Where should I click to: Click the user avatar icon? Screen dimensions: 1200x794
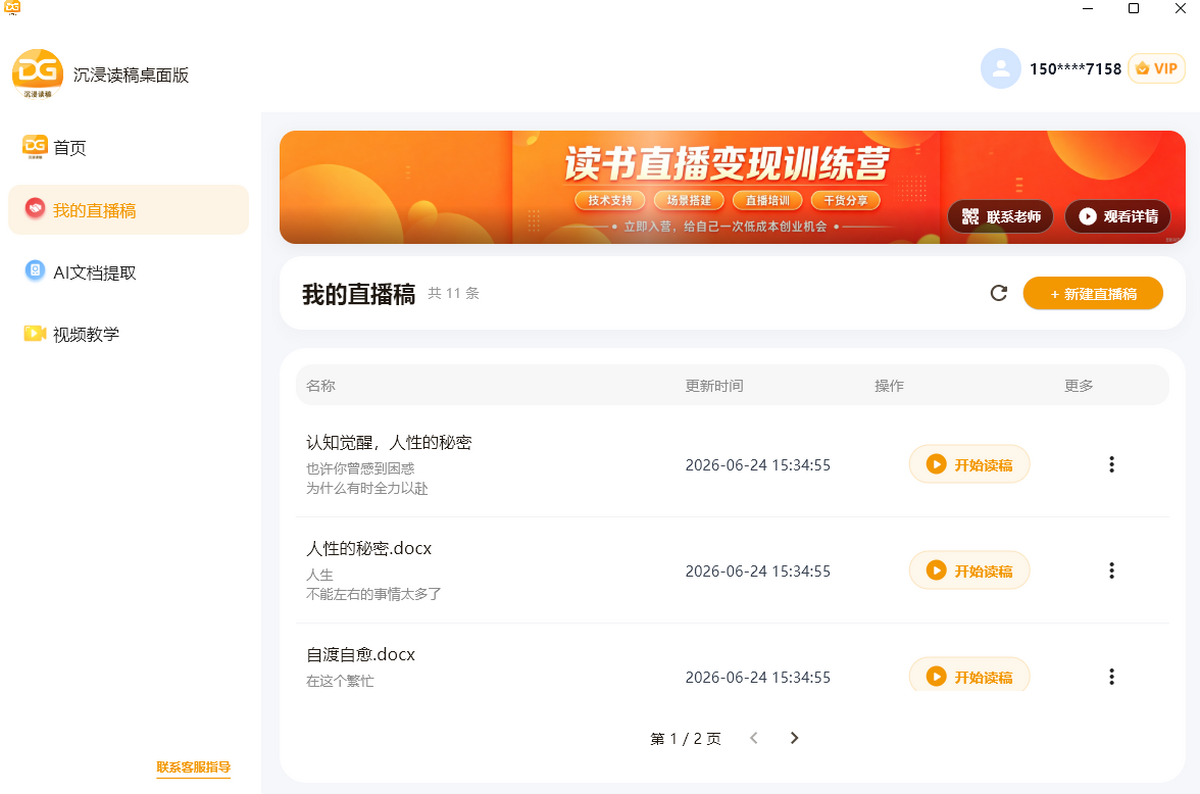pyautogui.click(x=1001, y=68)
